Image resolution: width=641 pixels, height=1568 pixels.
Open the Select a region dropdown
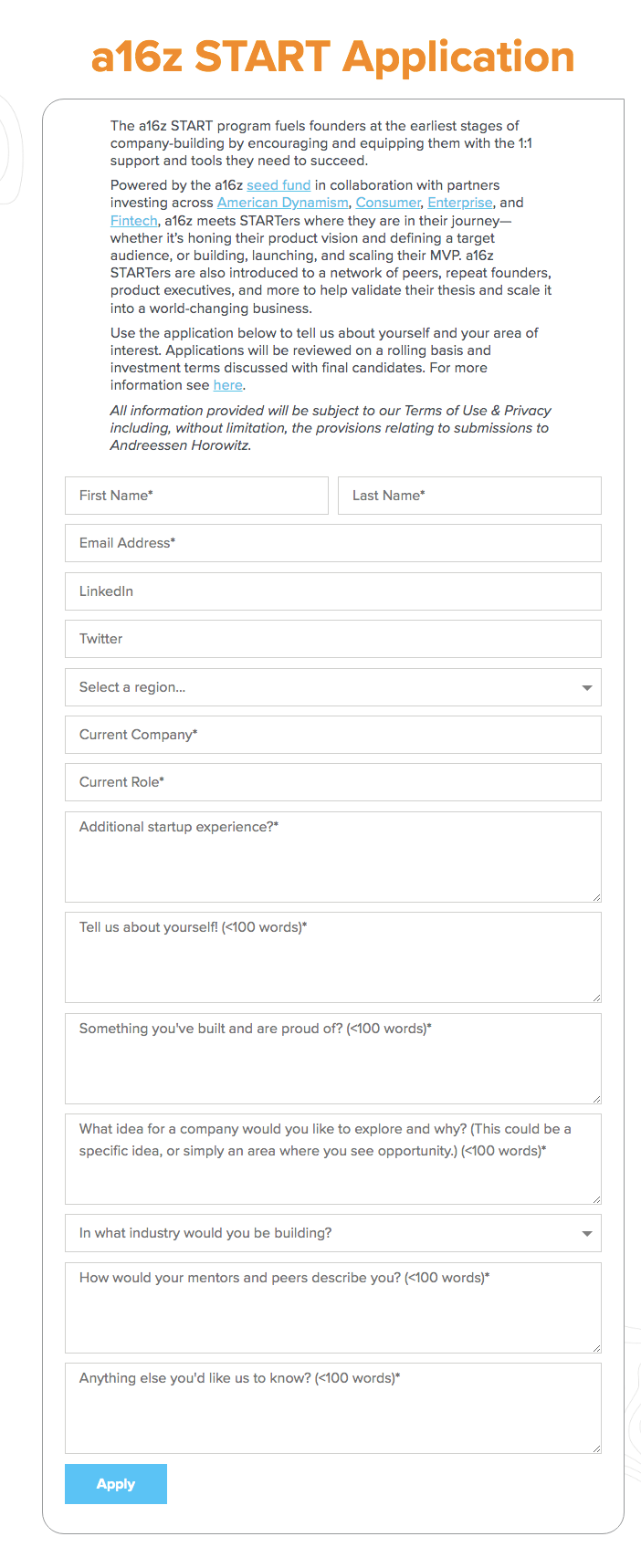tap(333, 687)
